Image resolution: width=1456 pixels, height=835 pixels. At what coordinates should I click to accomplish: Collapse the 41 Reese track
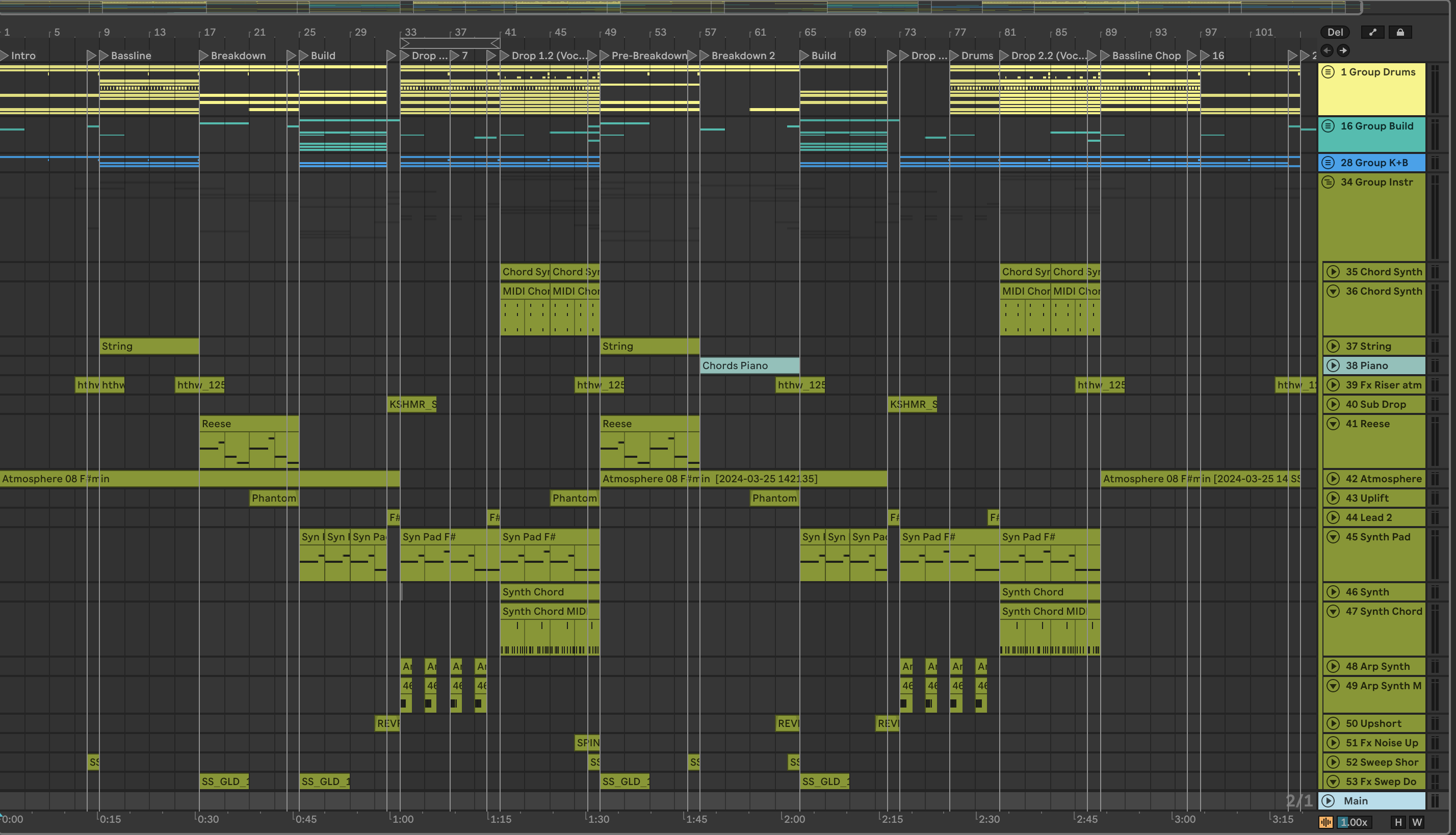pyautogui.click(x=1333, y=424)
